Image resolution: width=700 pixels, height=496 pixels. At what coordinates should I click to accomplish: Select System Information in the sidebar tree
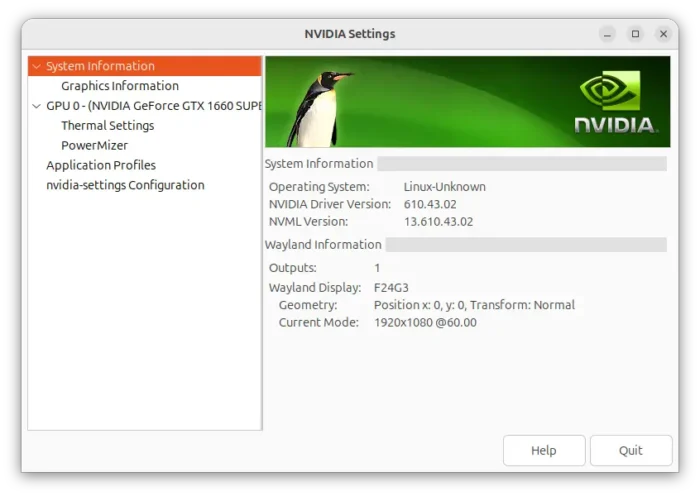coord(145,66)
